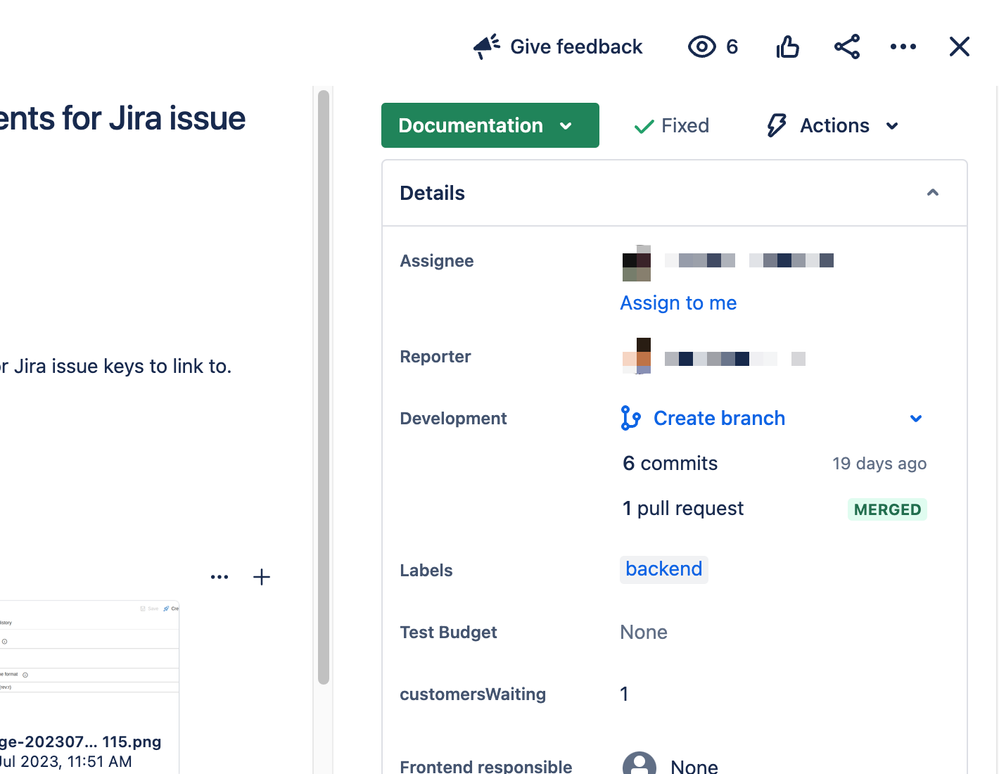Click the green checkmark next to Fixed
Viewport: 999px width, 774px height.
coord(644,126)
